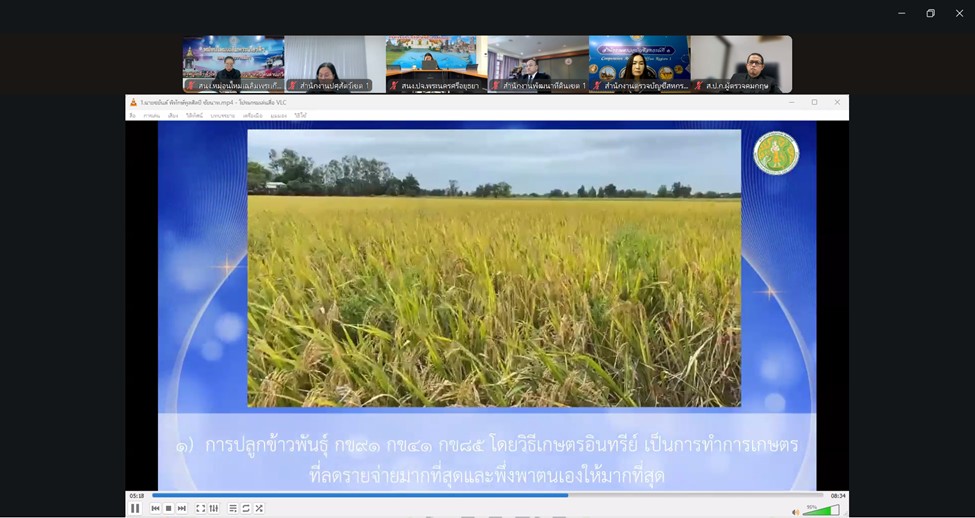This screenshot has width=975, height=518.
Task: Open the เครื่องมือ (Tools) menu
Action: (252, 116)
